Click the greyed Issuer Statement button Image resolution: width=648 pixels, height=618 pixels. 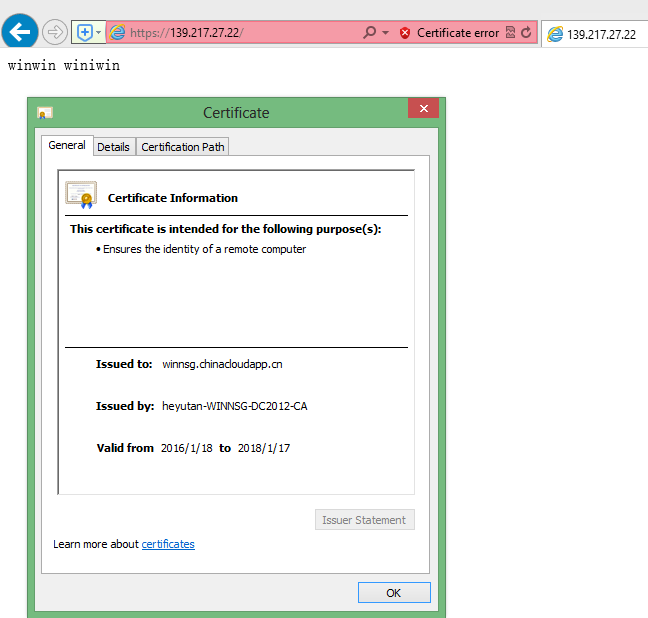pyautogui.click(x=364, y=520)
